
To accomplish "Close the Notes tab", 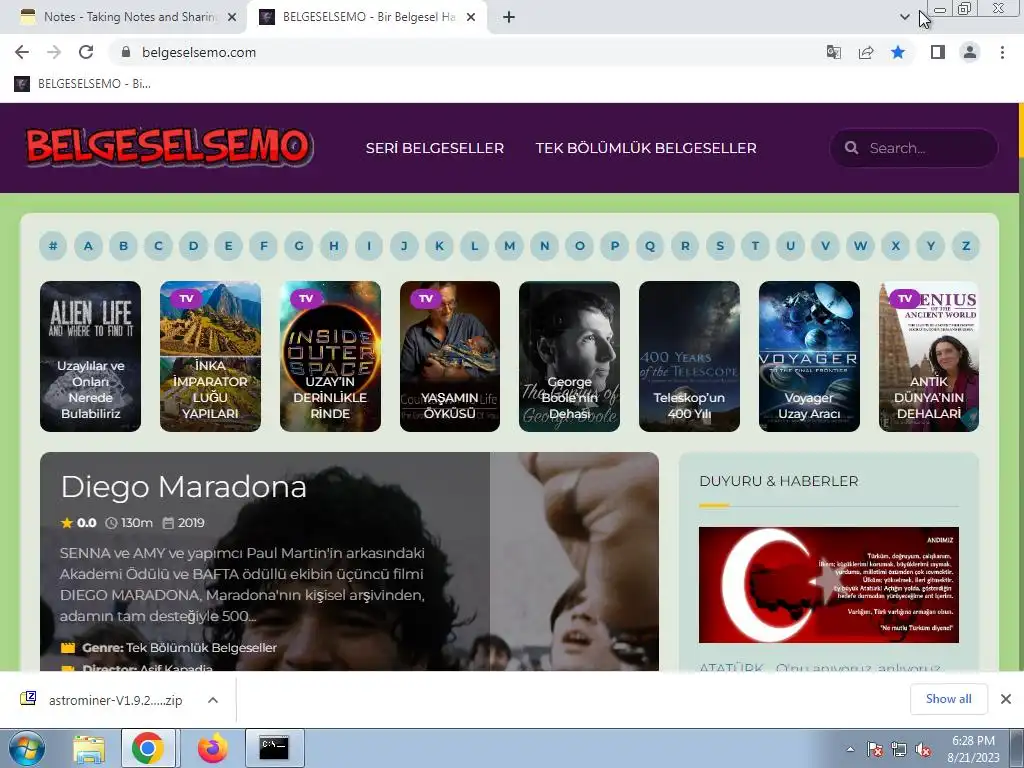I will pyautogui.click(x=231, y=17).
